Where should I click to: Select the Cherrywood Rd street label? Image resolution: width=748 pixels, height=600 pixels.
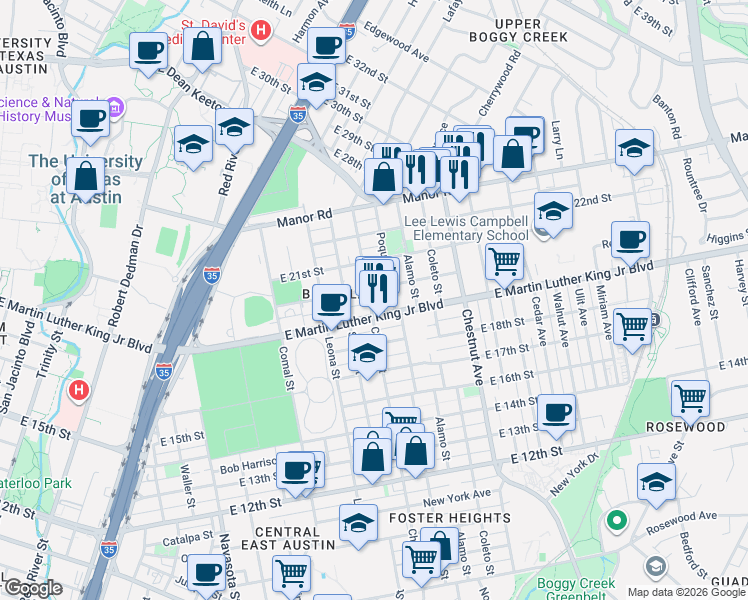499,84
